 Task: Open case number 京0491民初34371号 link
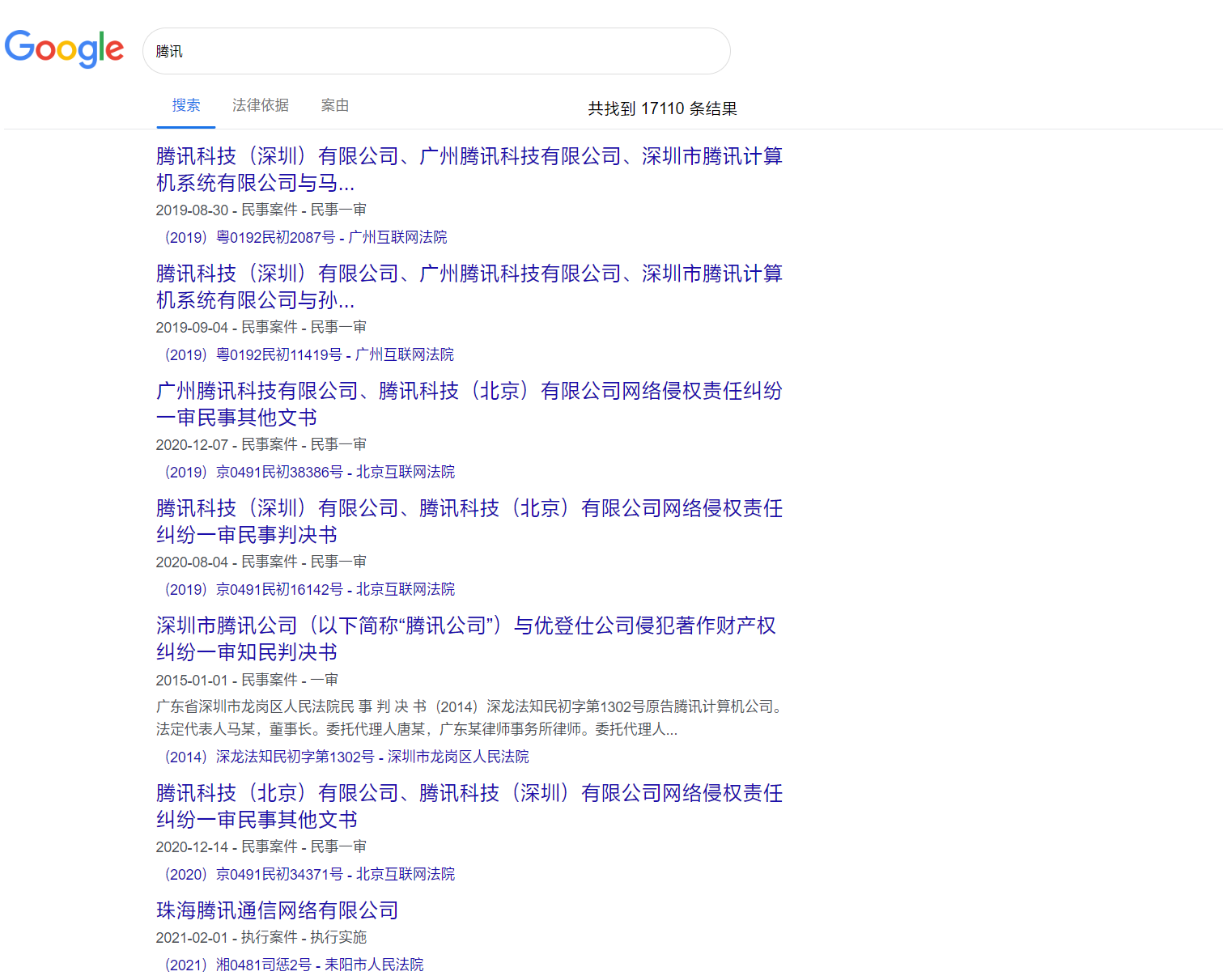point(309,874)
